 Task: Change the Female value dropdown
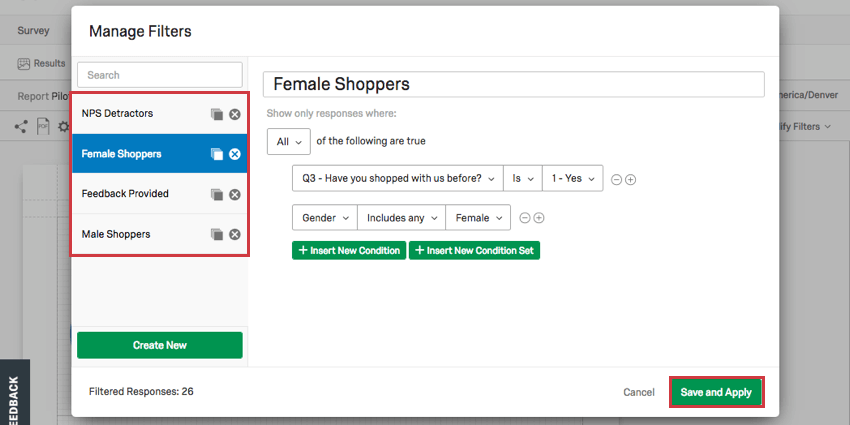click(x=478, y=217)
